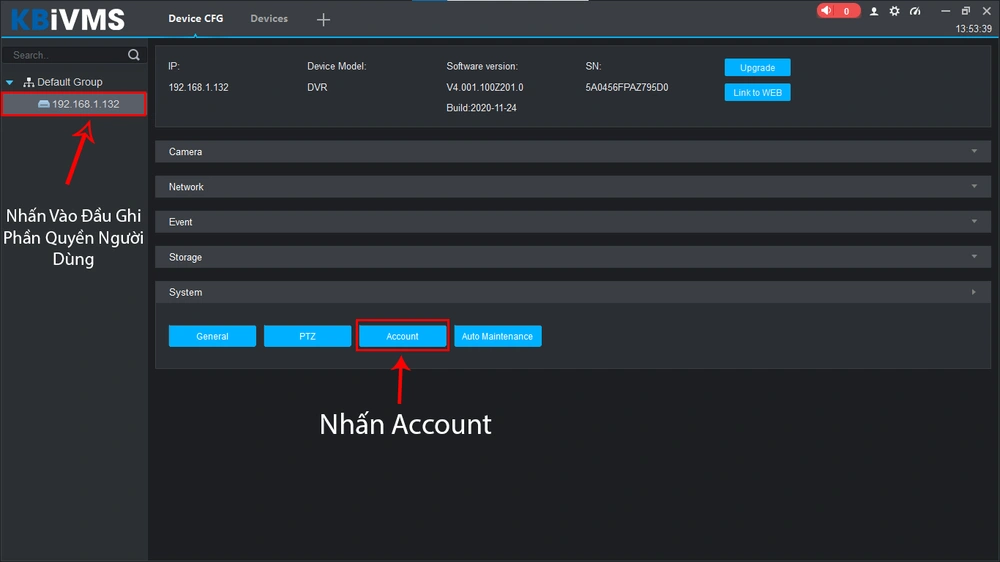Close the KBiVMS window
Image resolution: width=1000 pixels, height=562 pixels.
[x=986, y=11]
